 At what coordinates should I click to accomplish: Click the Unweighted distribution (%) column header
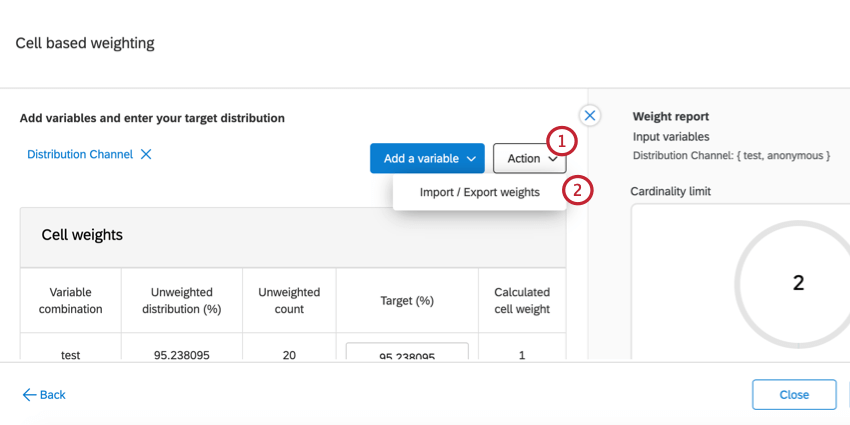click(x=182, y=300)
